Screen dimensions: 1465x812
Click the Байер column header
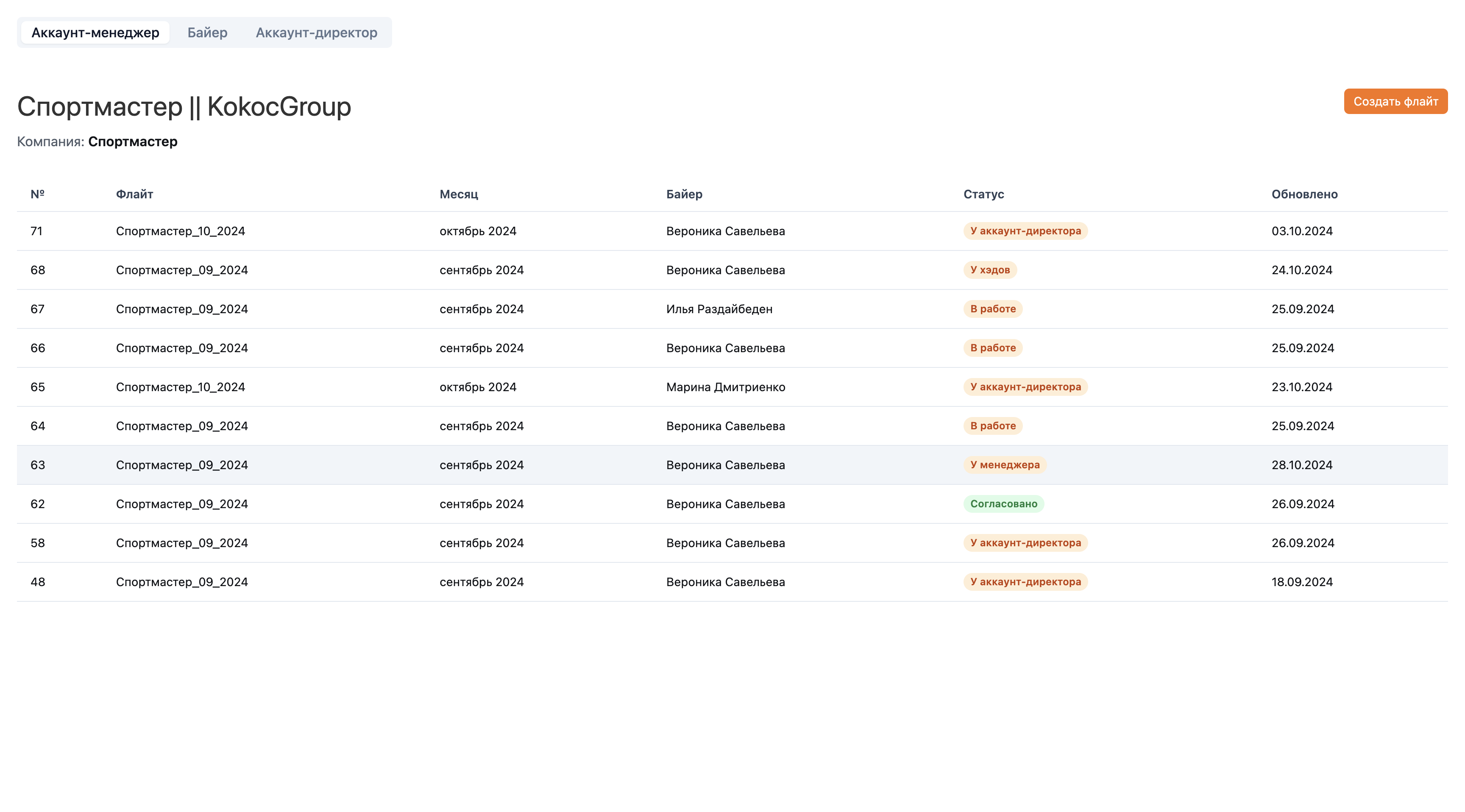684,194
